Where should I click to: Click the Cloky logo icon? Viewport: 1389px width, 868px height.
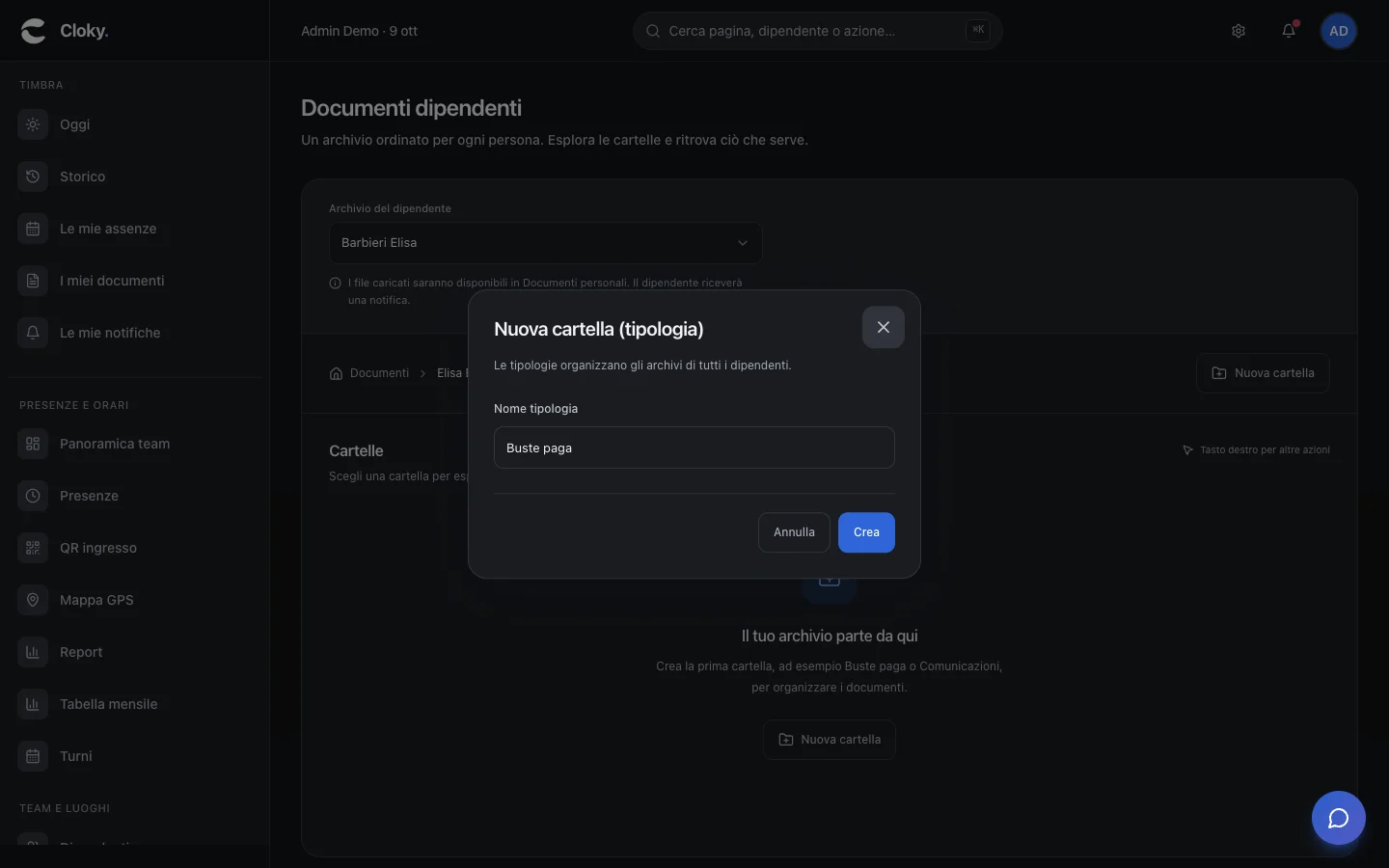[x=33, y=31]
